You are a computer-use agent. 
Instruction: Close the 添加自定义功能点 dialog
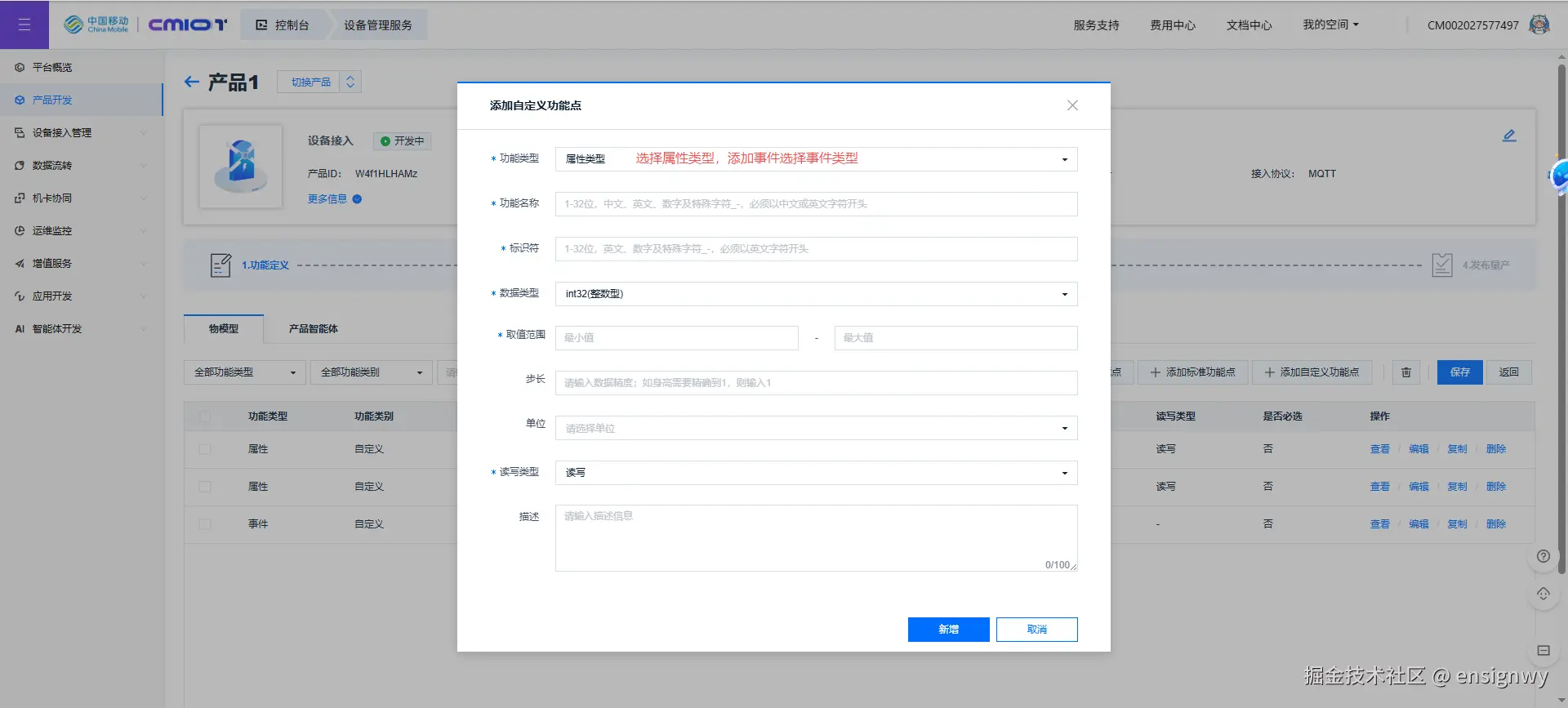click(1072, 105)
